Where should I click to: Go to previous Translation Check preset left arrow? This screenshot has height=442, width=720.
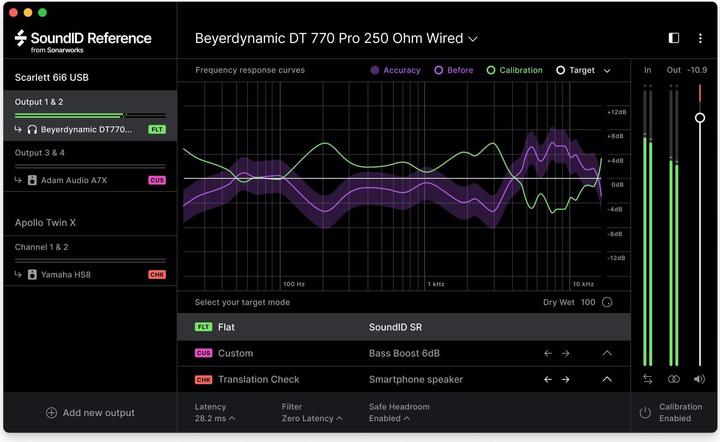point(548,380)
